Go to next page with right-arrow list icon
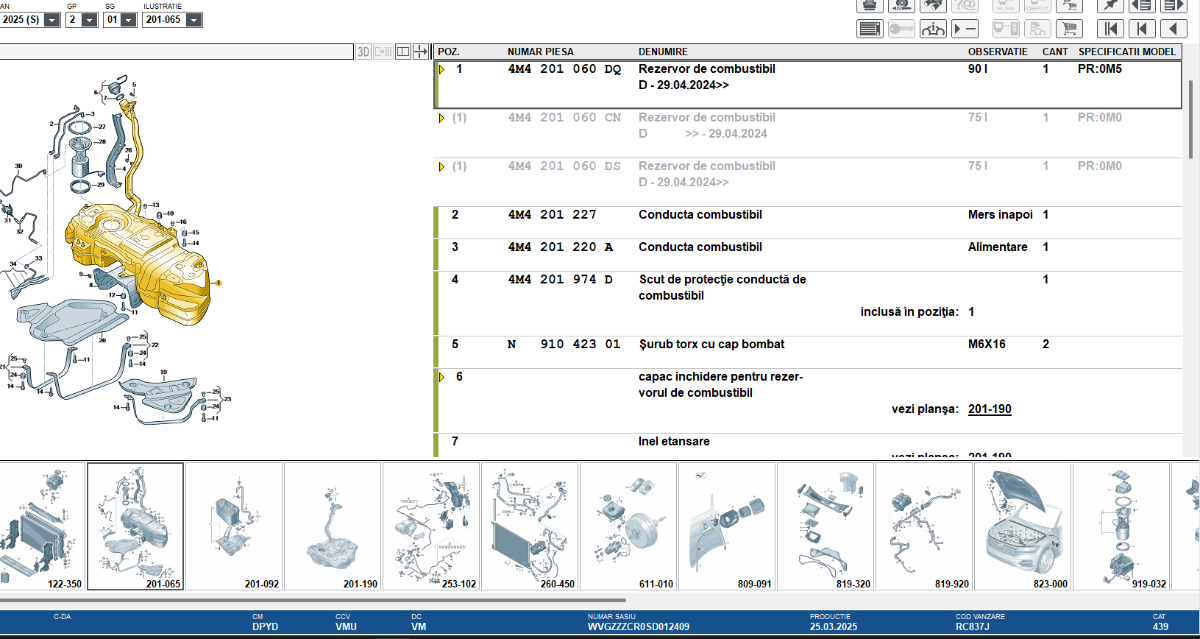Image resolution: width=1200 pixels, height=639 pixels. tap(1172, 5)
